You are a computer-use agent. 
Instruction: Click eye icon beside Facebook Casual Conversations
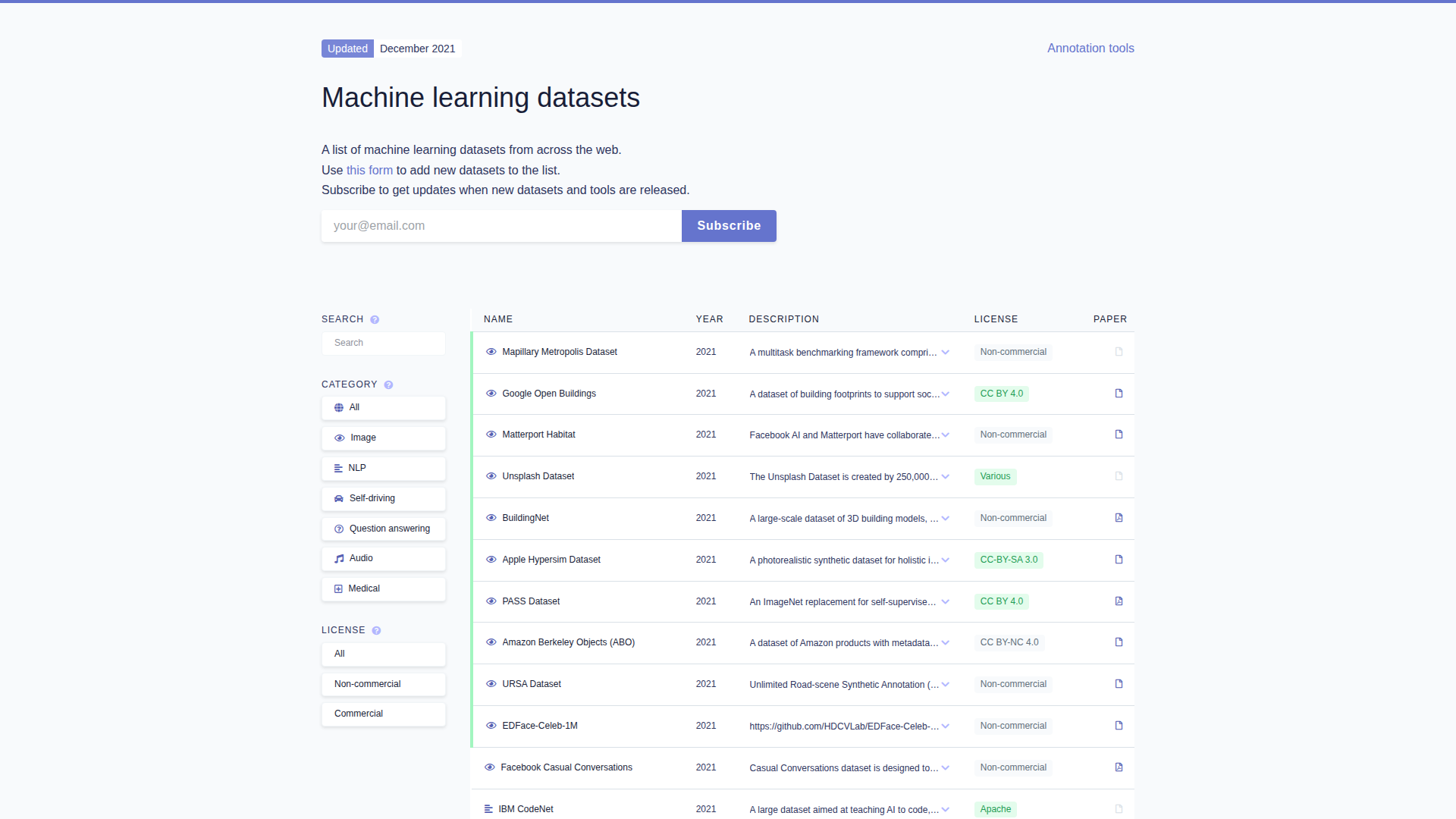coord(490,767)
